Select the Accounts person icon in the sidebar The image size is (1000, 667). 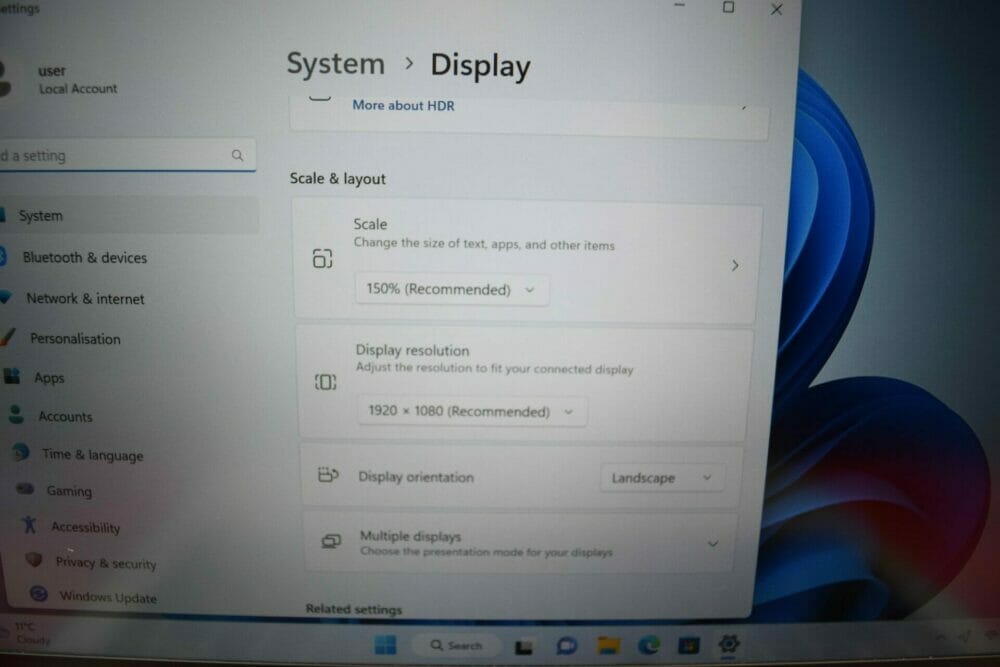pyautogui.click(x=17, y=414)
